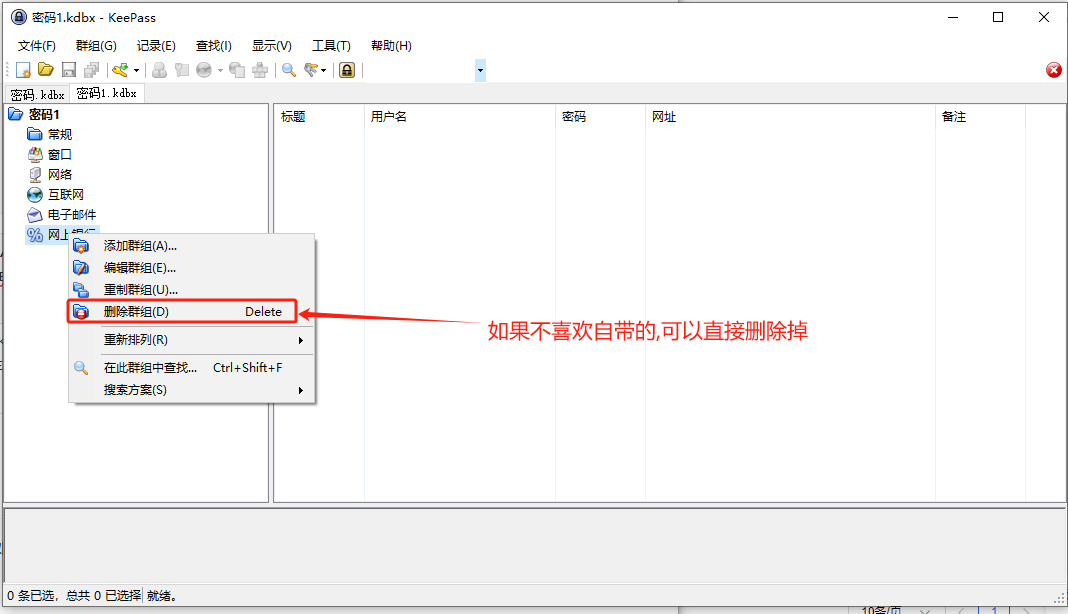Click the Save All toolbar icon

pos(91,70)
